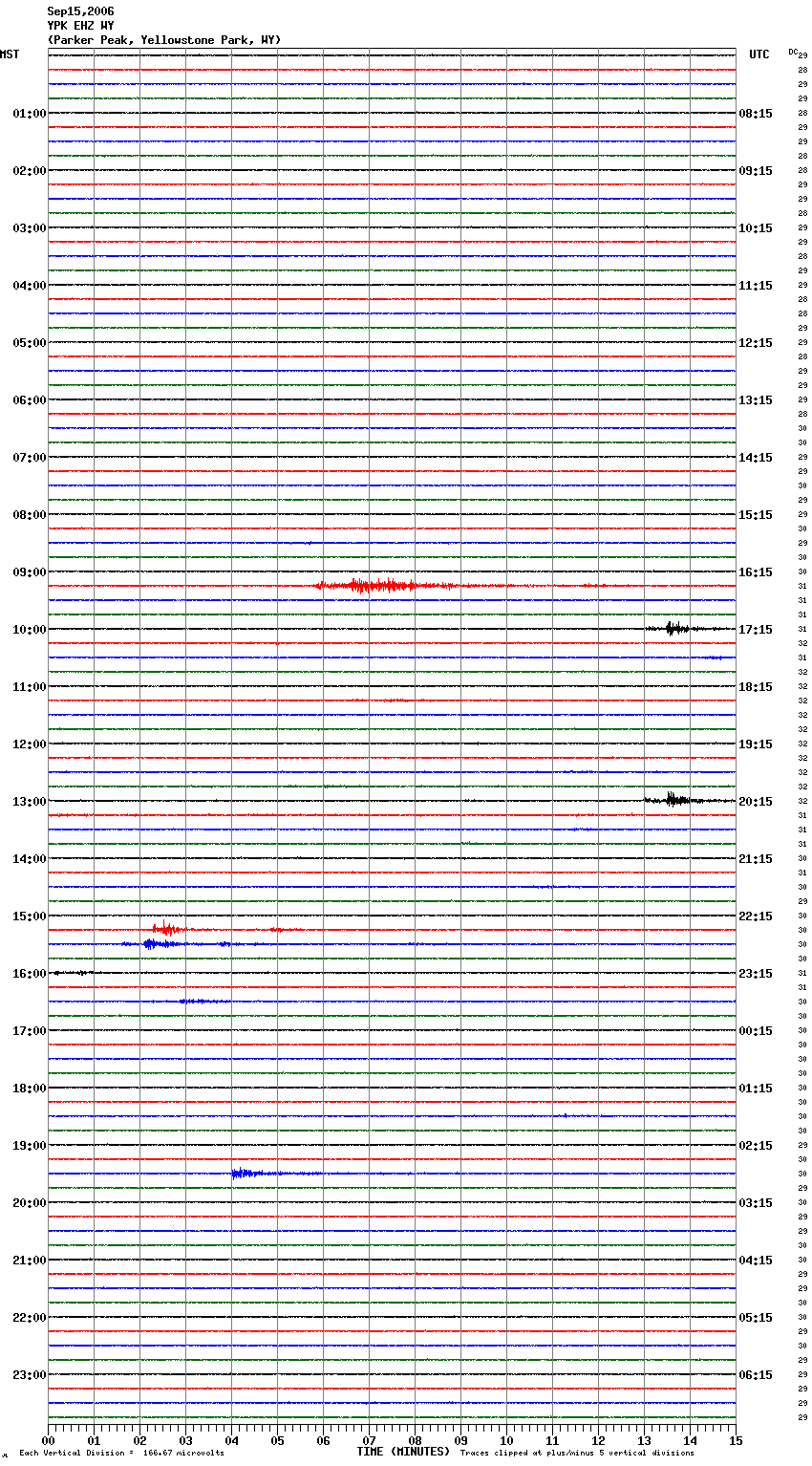Select the 13:00 MST time label
Screen dimensions: 812x1466
pos(30,802)
